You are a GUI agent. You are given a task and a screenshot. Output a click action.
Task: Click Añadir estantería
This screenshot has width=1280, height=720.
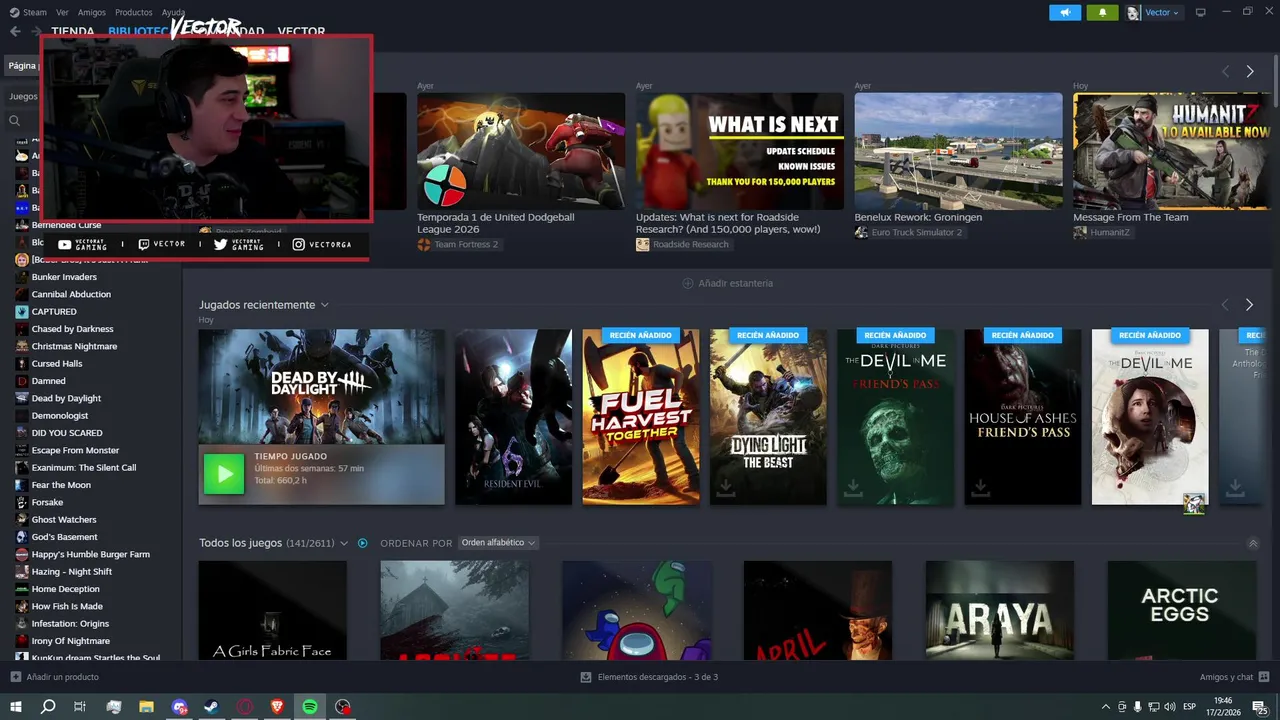(728, 283)
